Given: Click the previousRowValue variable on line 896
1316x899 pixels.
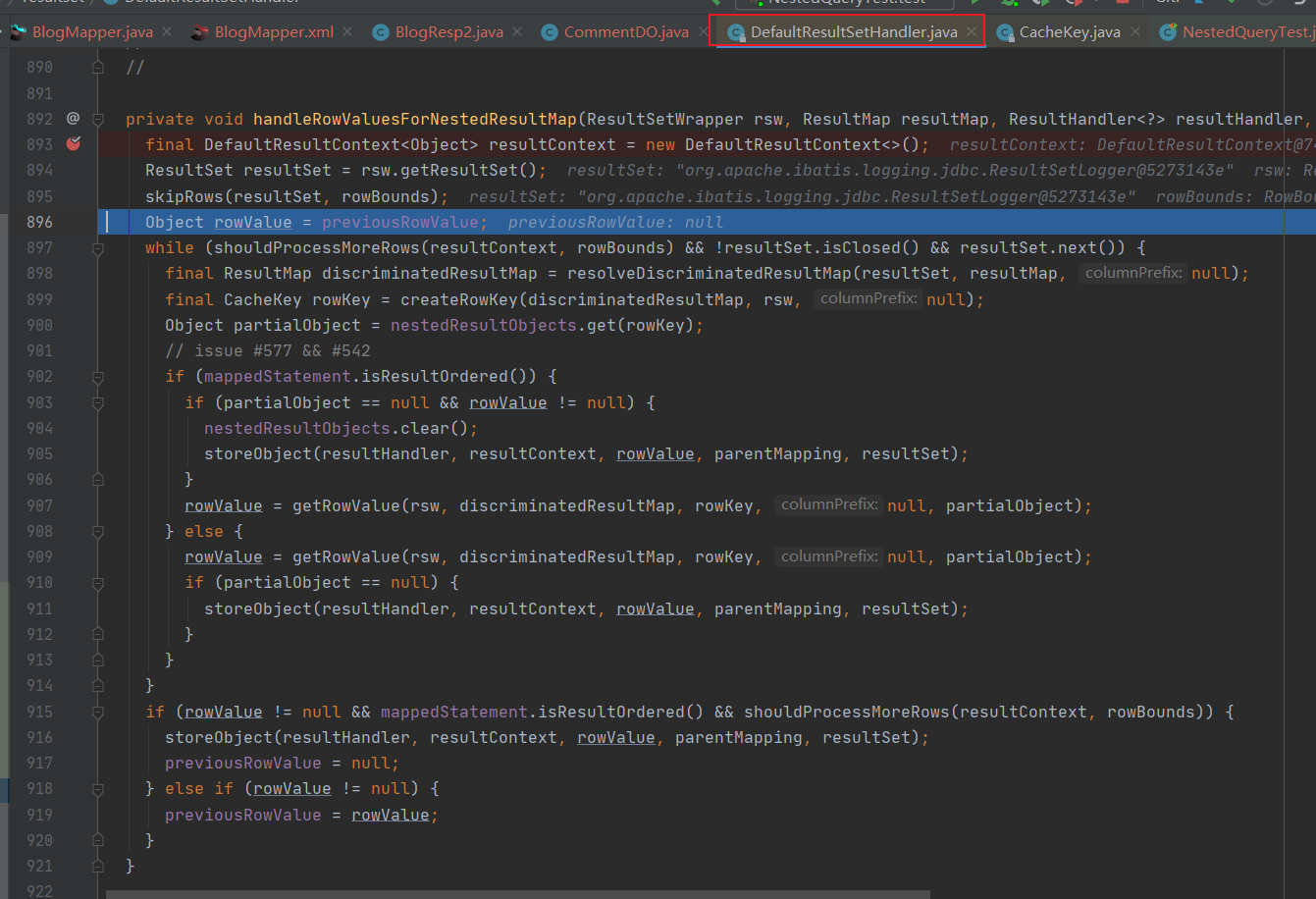Looking at the screenshot, I should (400, 222).
